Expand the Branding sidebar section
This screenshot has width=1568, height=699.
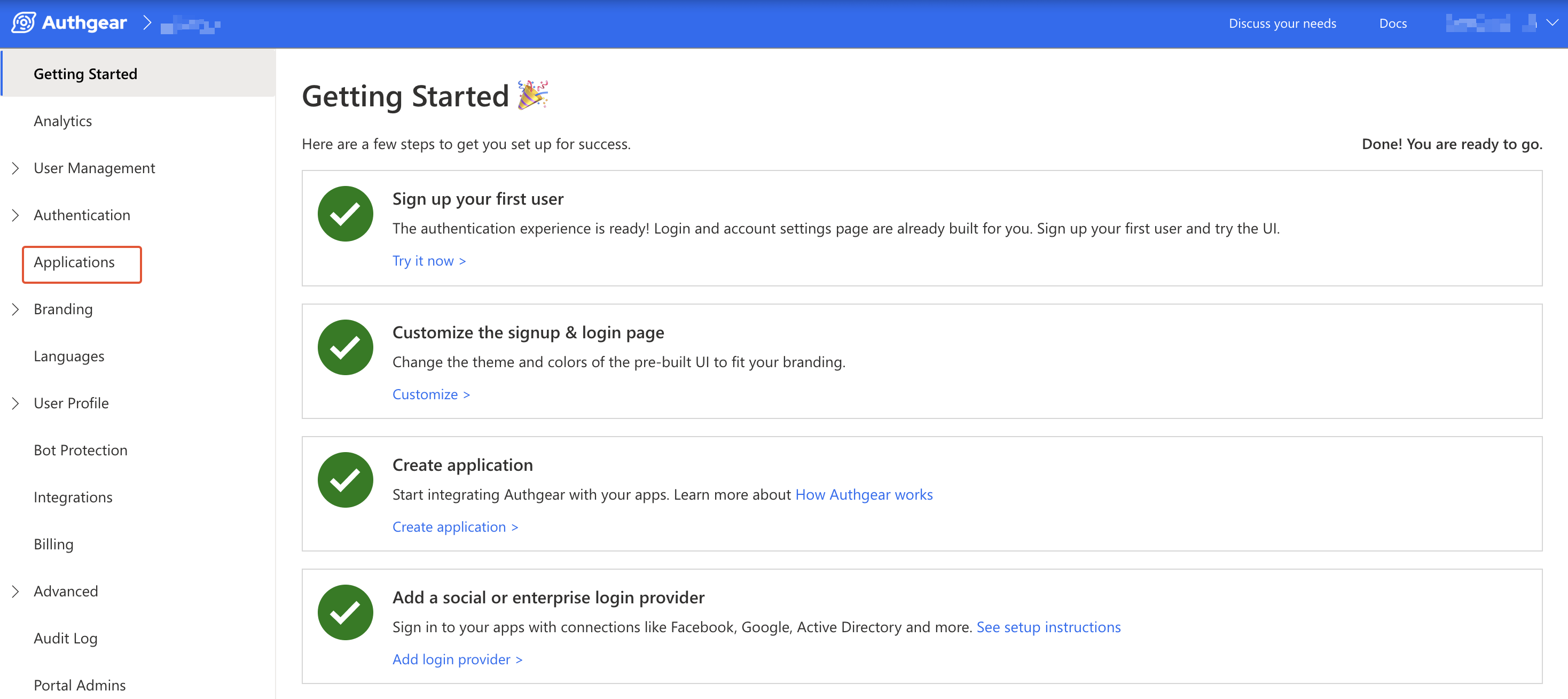(x=15, y=309)
